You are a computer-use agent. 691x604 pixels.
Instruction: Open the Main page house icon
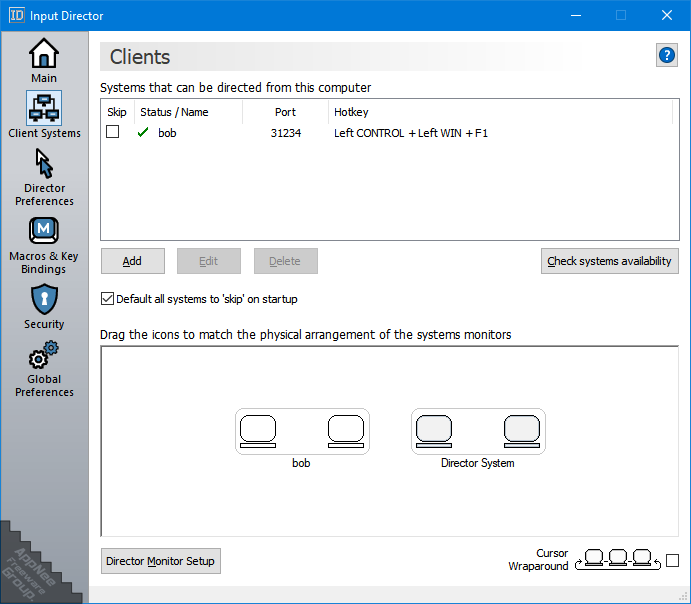[x=44, y=53]
